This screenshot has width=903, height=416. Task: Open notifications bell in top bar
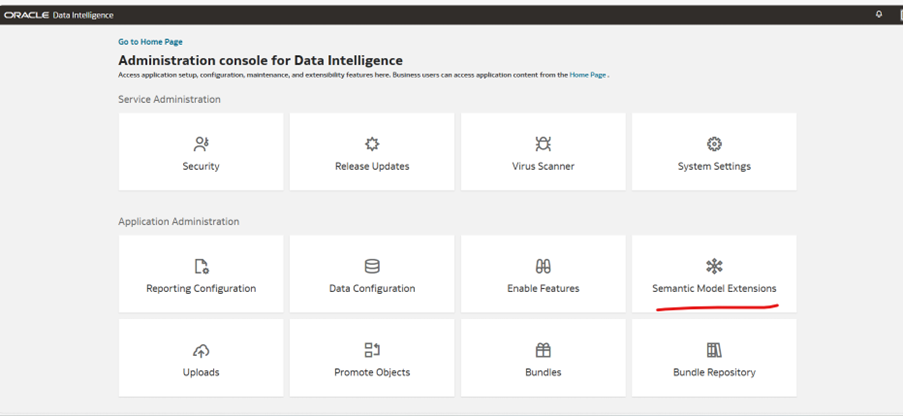[x=879, y=14]
